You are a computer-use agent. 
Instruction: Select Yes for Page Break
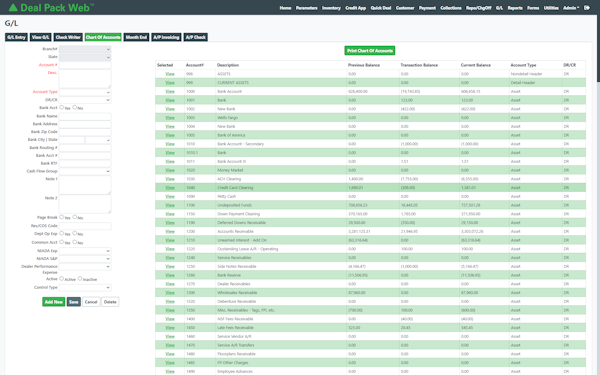62,217
